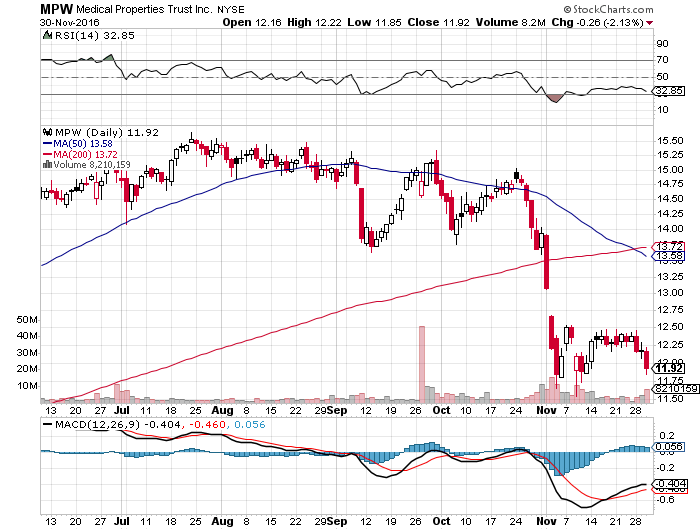Click the tall volume spike bar near Sep 26
This screenshot has height=530, width=700.
pyautogui.click(x=422, y=364)
